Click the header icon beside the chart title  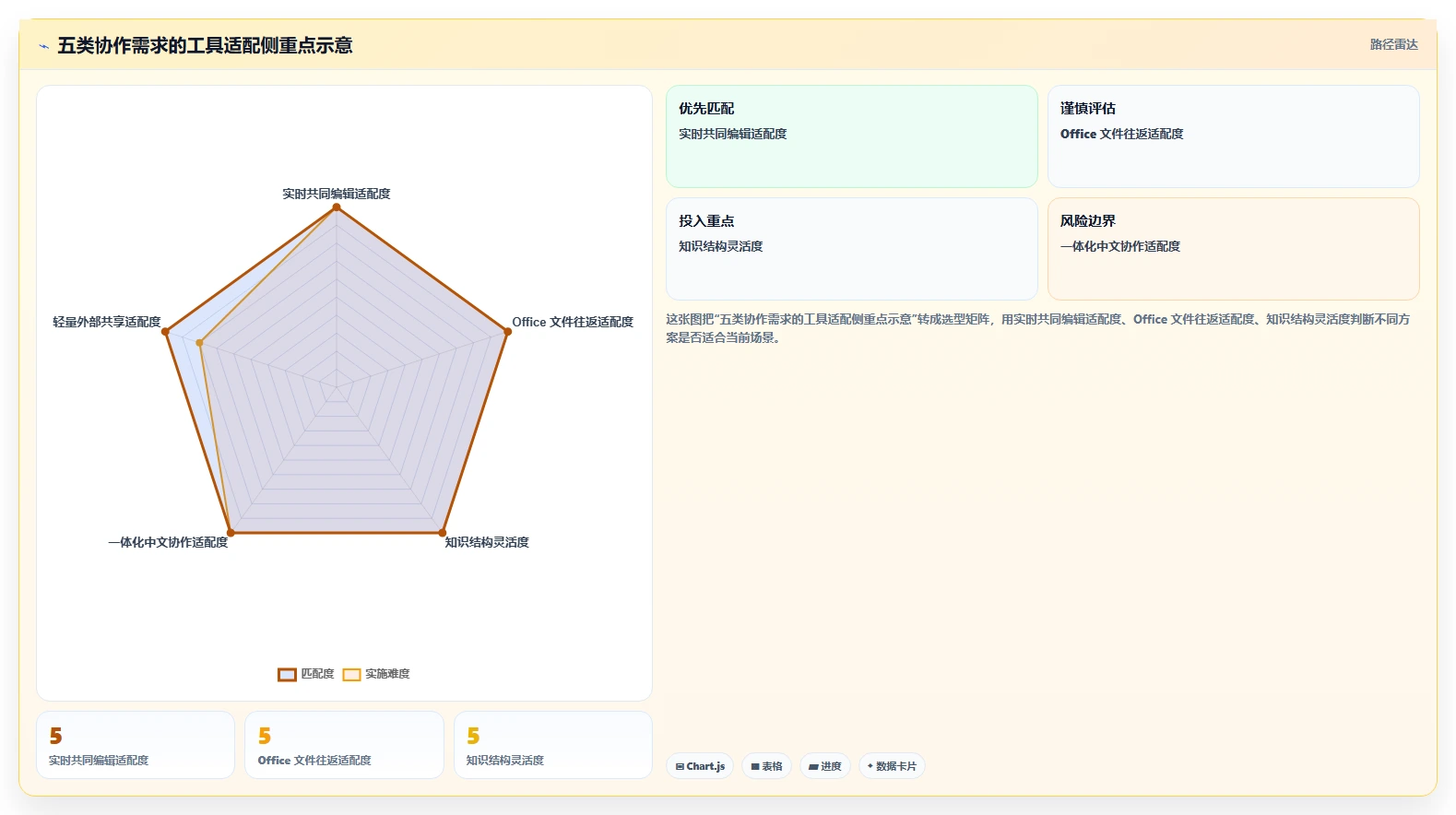(x=43, y=46)
